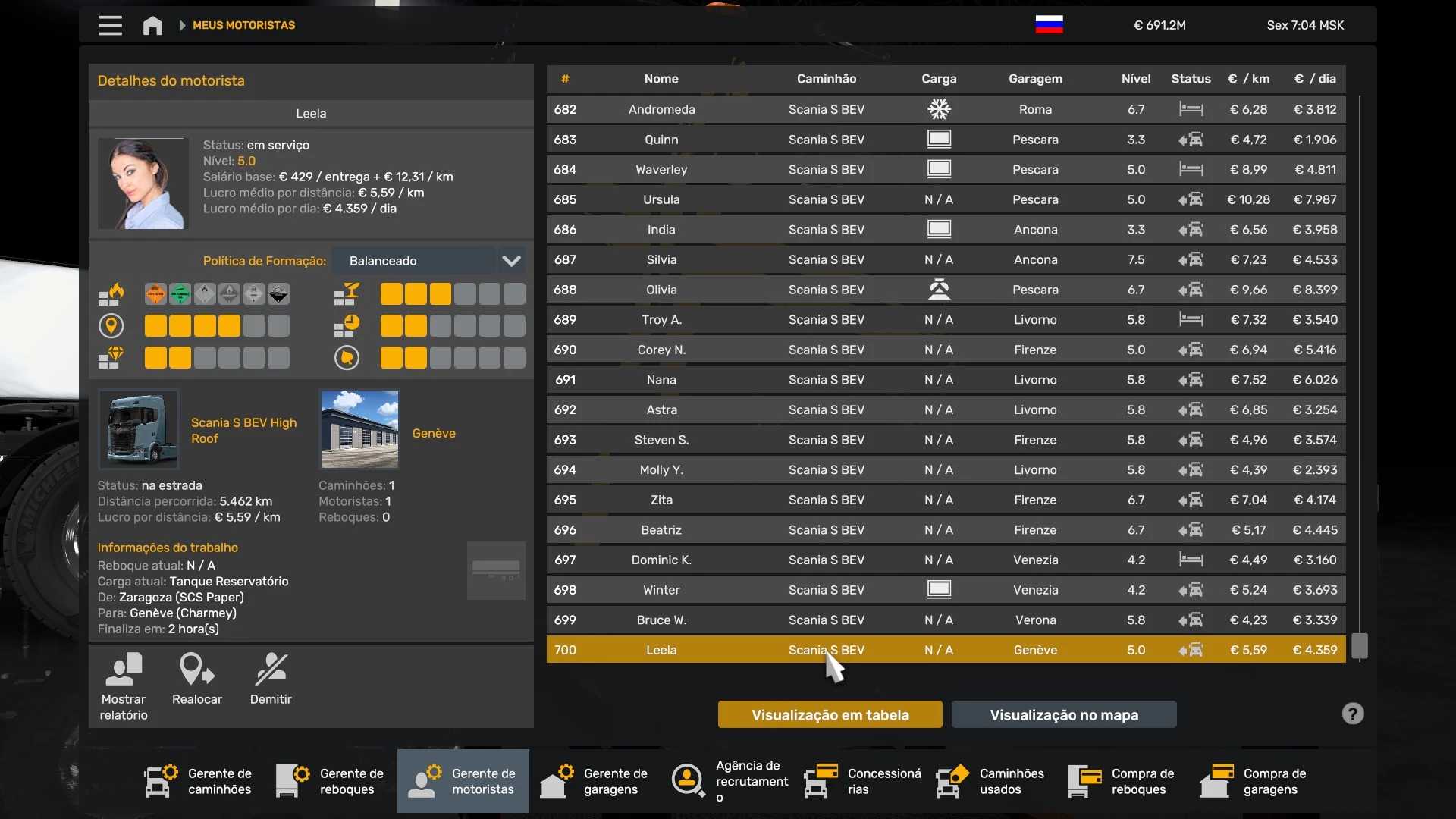
Task: Expand the Política de Formação dropdown arrow
Action: 511,261
